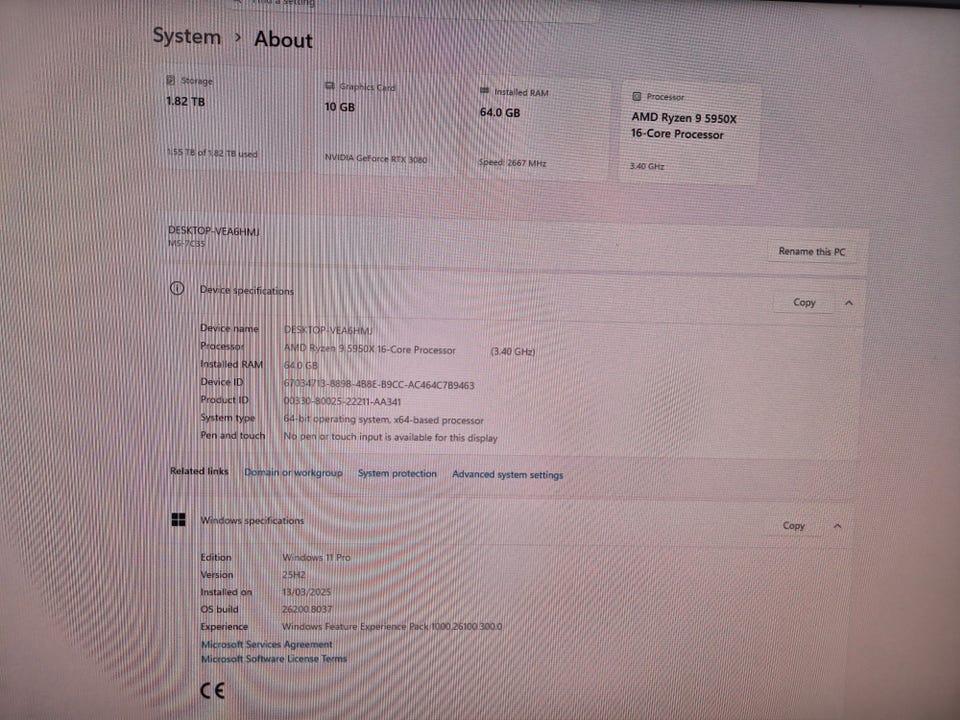Select the DESKTOP-VEA6HMJ PC name header
The height and width of the screenshot is (720, 960).
(214, 231)
